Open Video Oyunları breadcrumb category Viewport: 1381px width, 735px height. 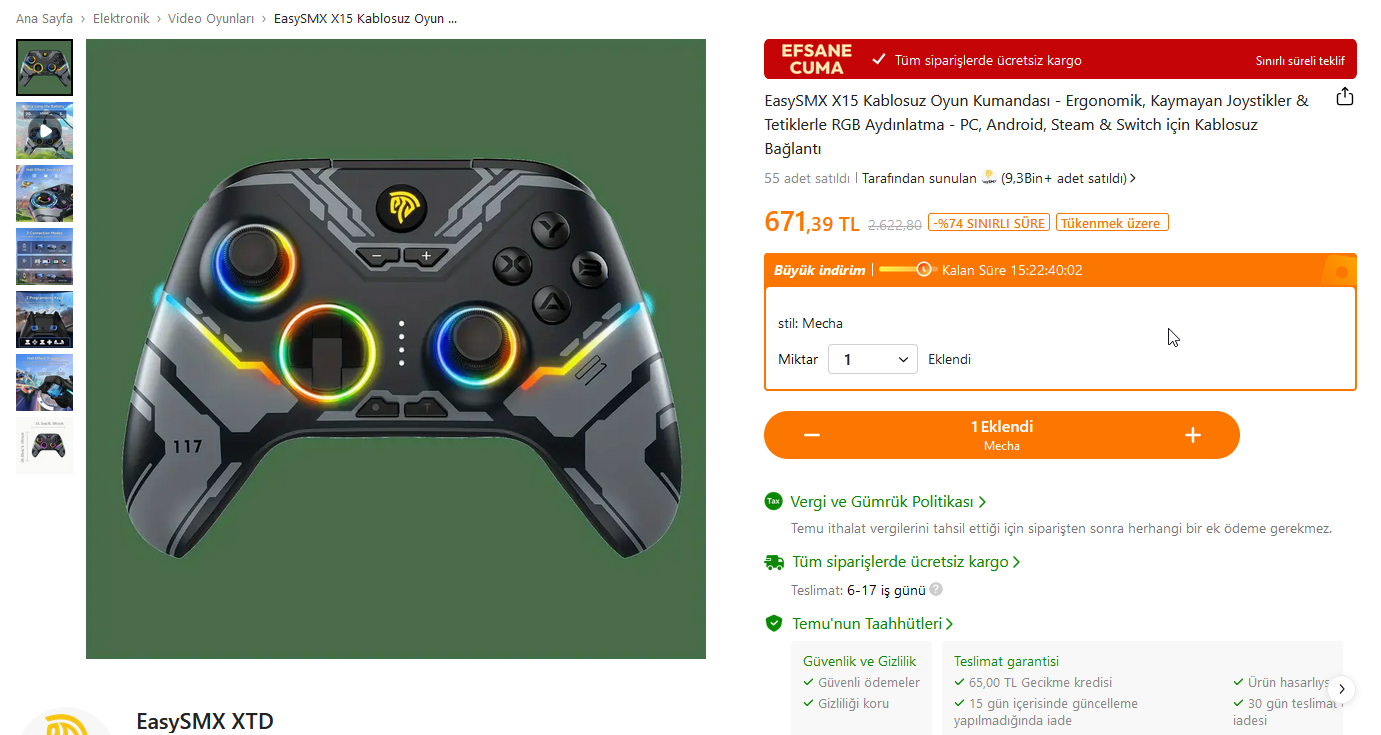coord(211,18)
